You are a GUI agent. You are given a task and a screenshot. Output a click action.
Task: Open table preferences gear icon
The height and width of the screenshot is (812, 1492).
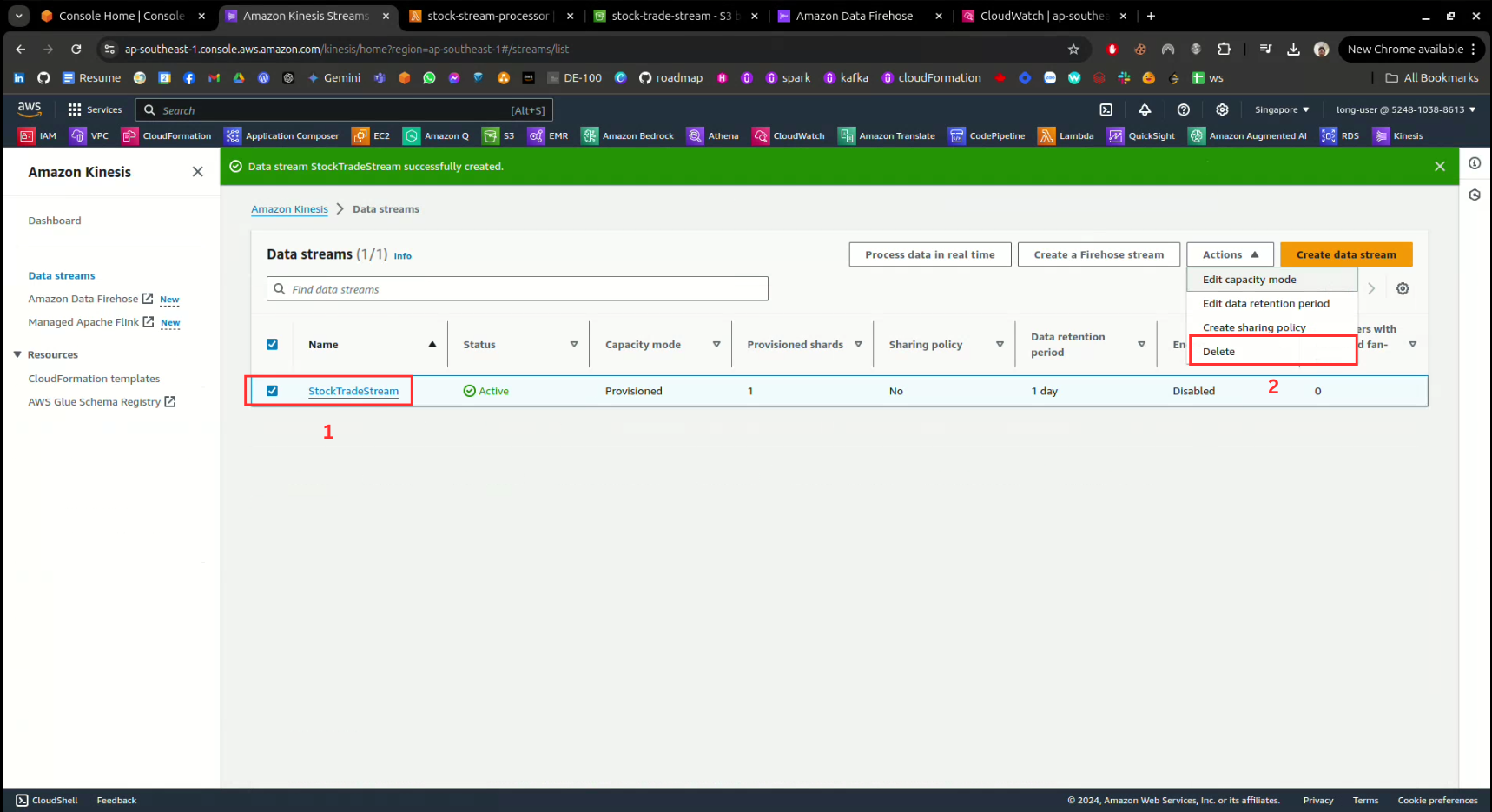[x=1403, y=289]
